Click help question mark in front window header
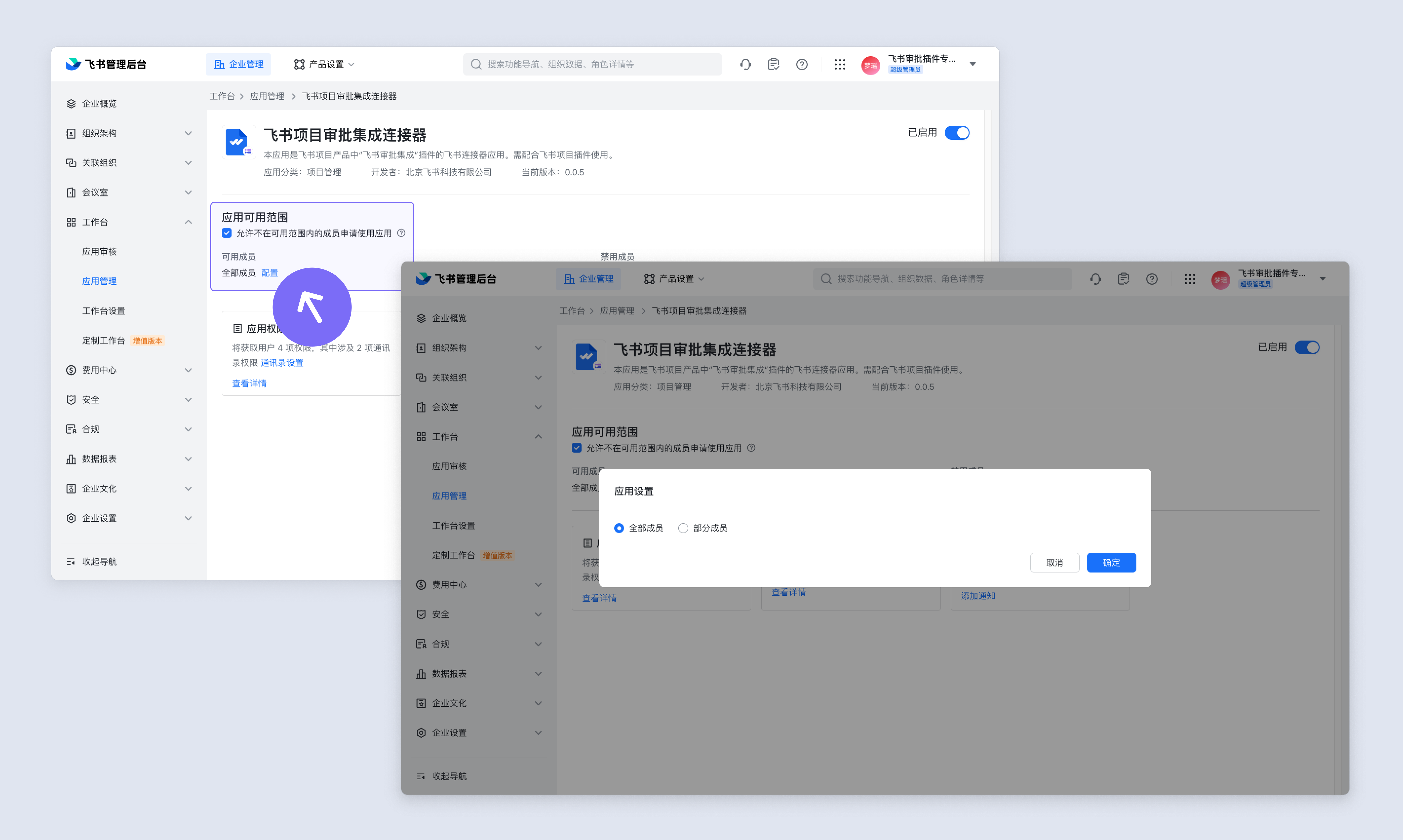Viewport: 1403px width, 840px height. (x=1152, y=279)
